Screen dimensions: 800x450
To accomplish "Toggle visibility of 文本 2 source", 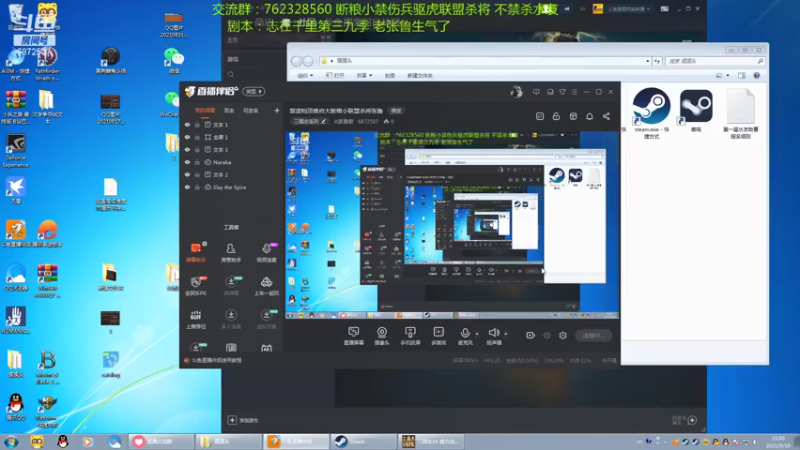I will click(187, 174).
